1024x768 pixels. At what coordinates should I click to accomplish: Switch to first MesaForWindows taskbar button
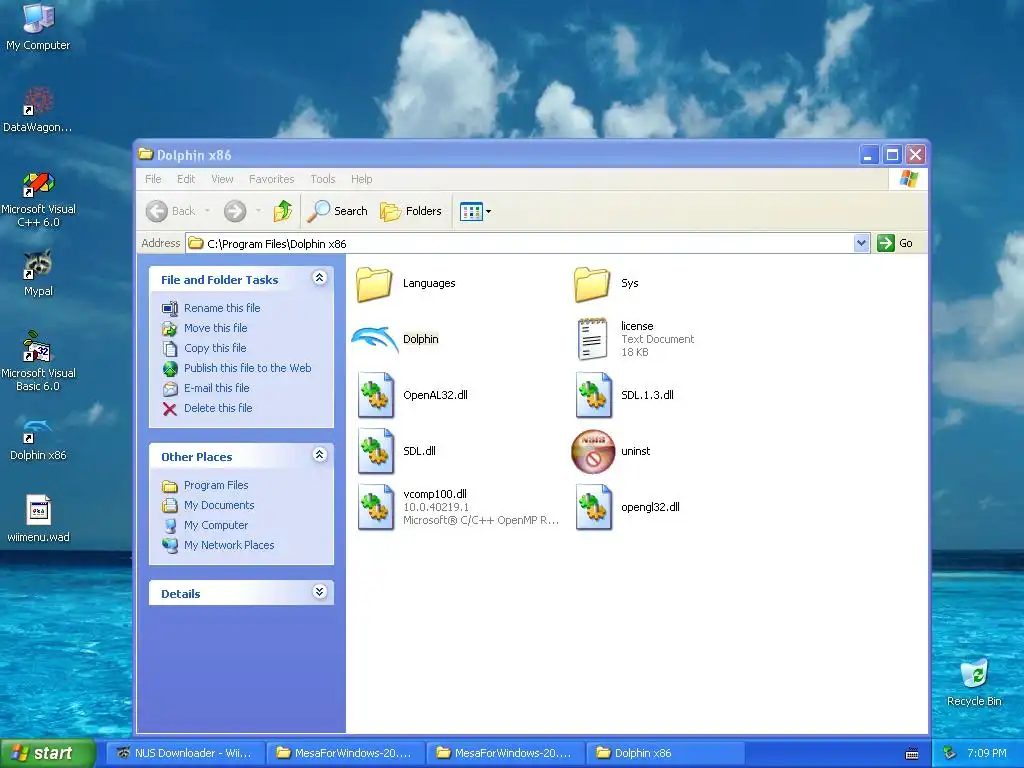tap(345, 753)
